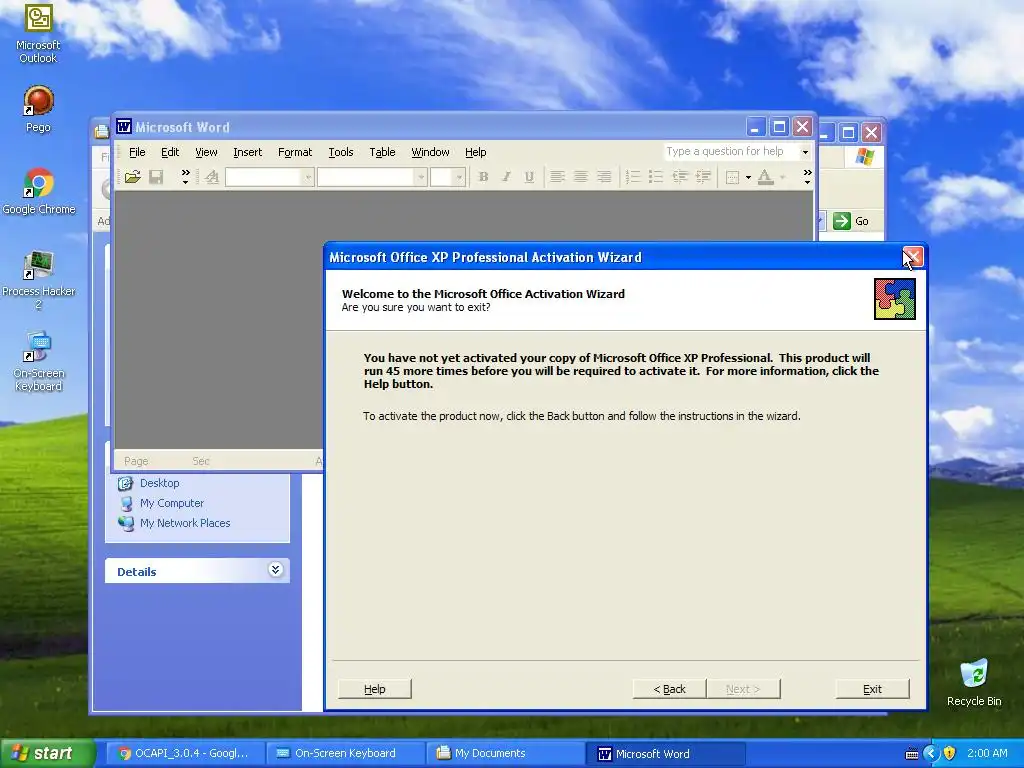This screenshot has width=1024, height=768.
Task: Open the Border style dropdown arrow
Action: (x=748, y=177)
